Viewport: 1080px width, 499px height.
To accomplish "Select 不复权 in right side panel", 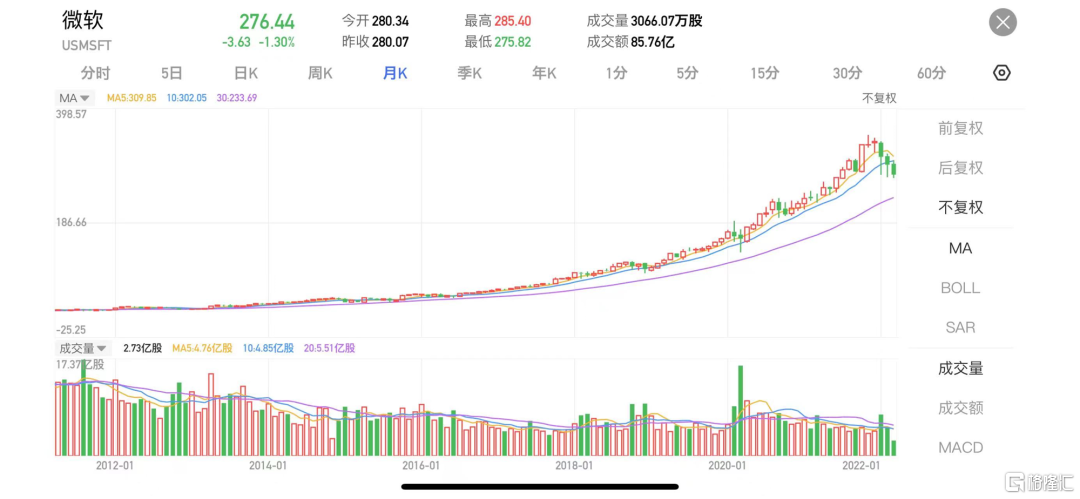I will point(960,207).
